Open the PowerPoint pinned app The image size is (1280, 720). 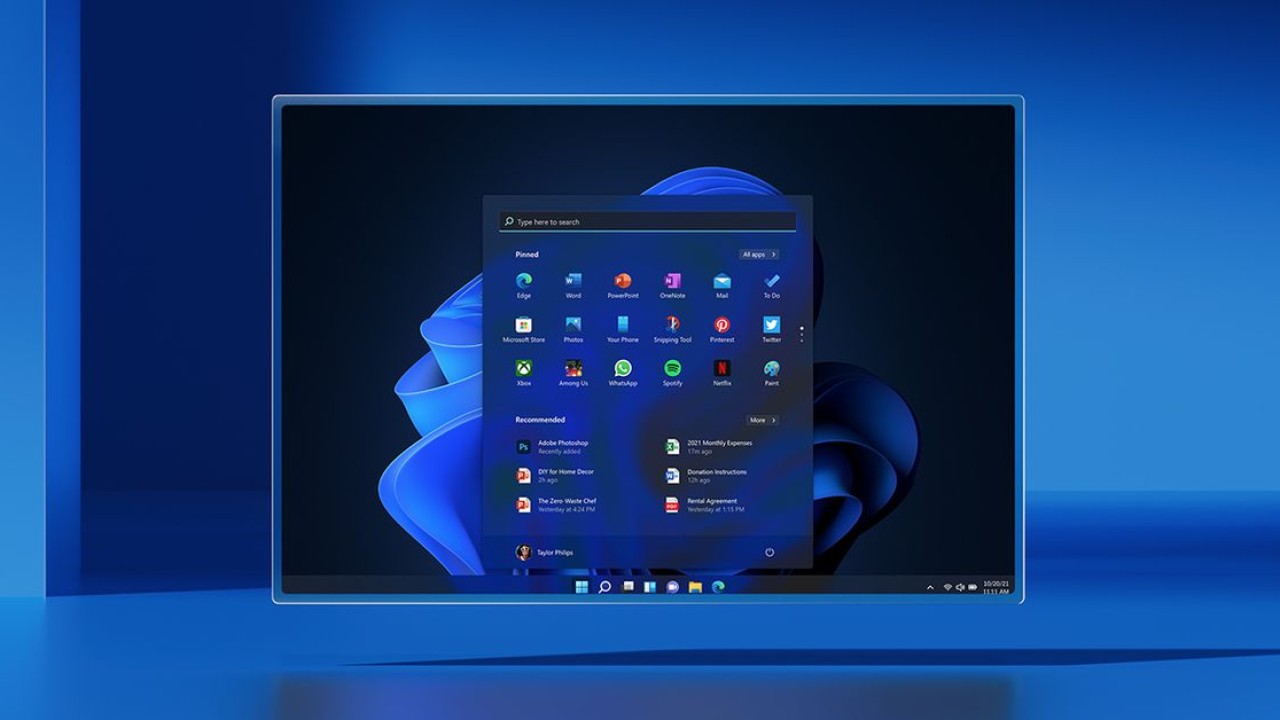click(623, 282)
